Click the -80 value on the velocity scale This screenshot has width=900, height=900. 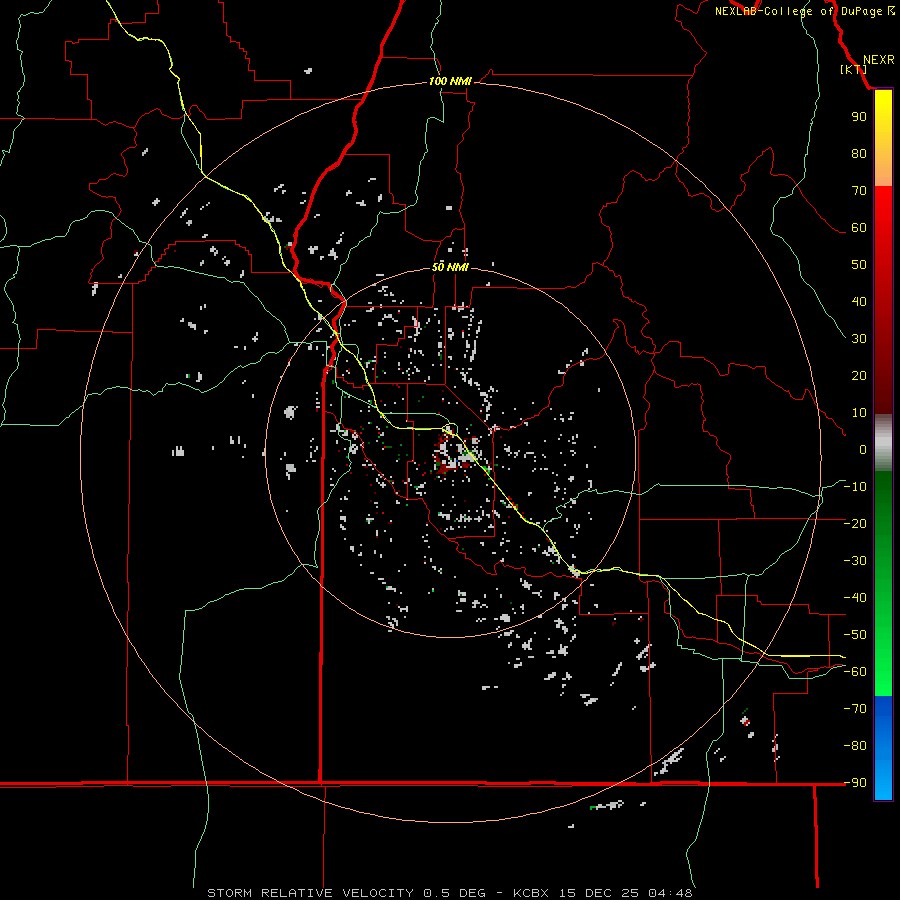pos(855,746)
